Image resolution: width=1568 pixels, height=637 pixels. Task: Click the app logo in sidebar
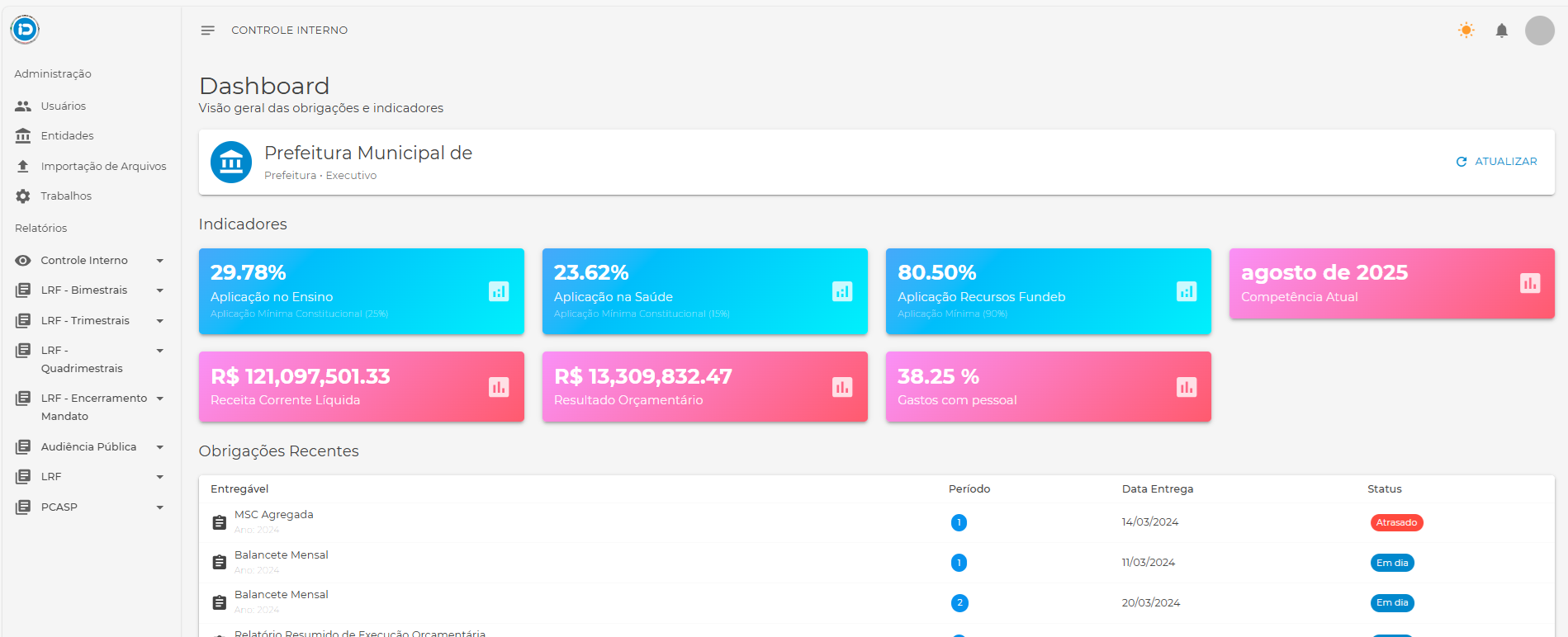[x=25, y=31]
